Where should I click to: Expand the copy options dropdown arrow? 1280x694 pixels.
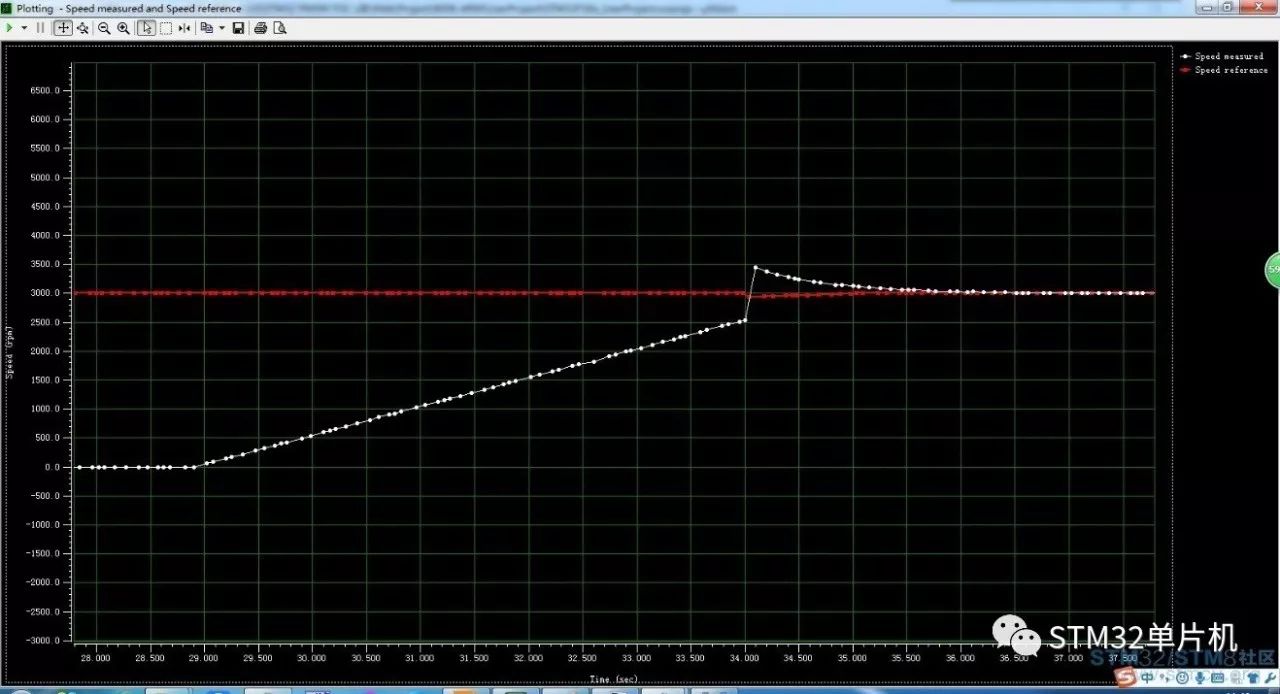pyautogui.click(x=221, y=28)
